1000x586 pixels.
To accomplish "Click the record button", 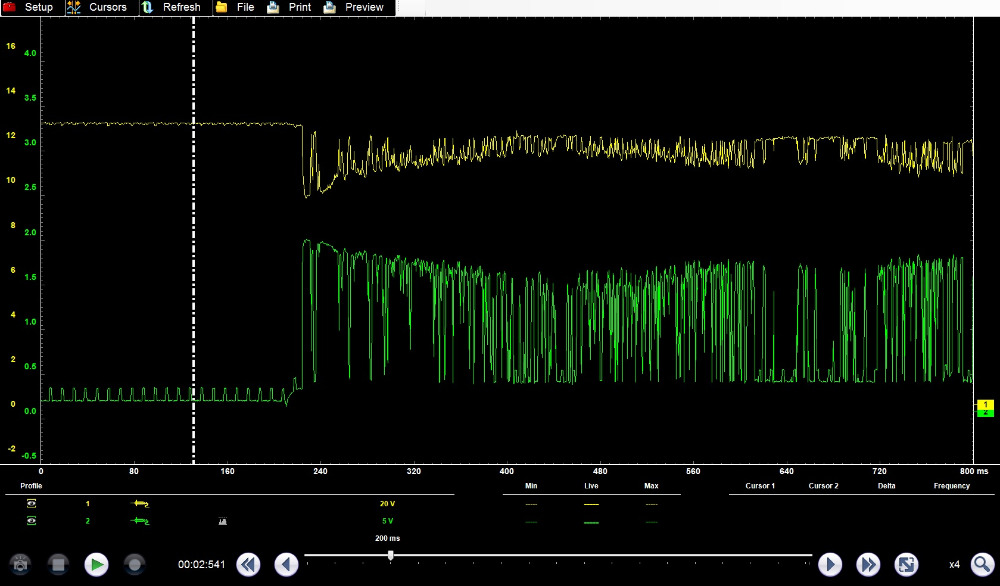I will [x=134, y=564].
